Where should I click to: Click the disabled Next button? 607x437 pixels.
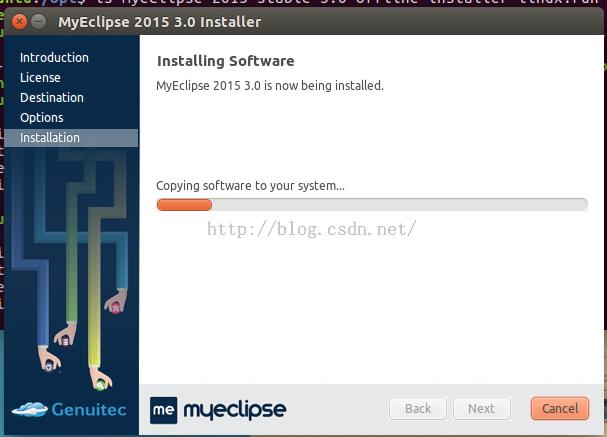click(482, 408)
